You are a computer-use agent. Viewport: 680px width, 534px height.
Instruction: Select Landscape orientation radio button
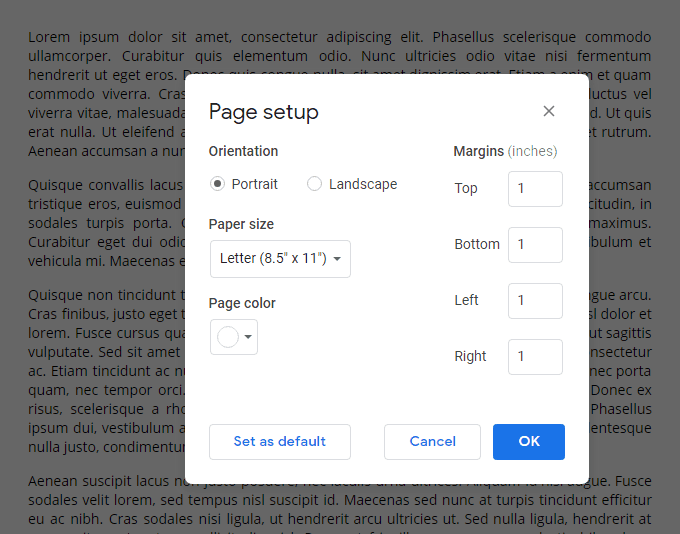315,184
